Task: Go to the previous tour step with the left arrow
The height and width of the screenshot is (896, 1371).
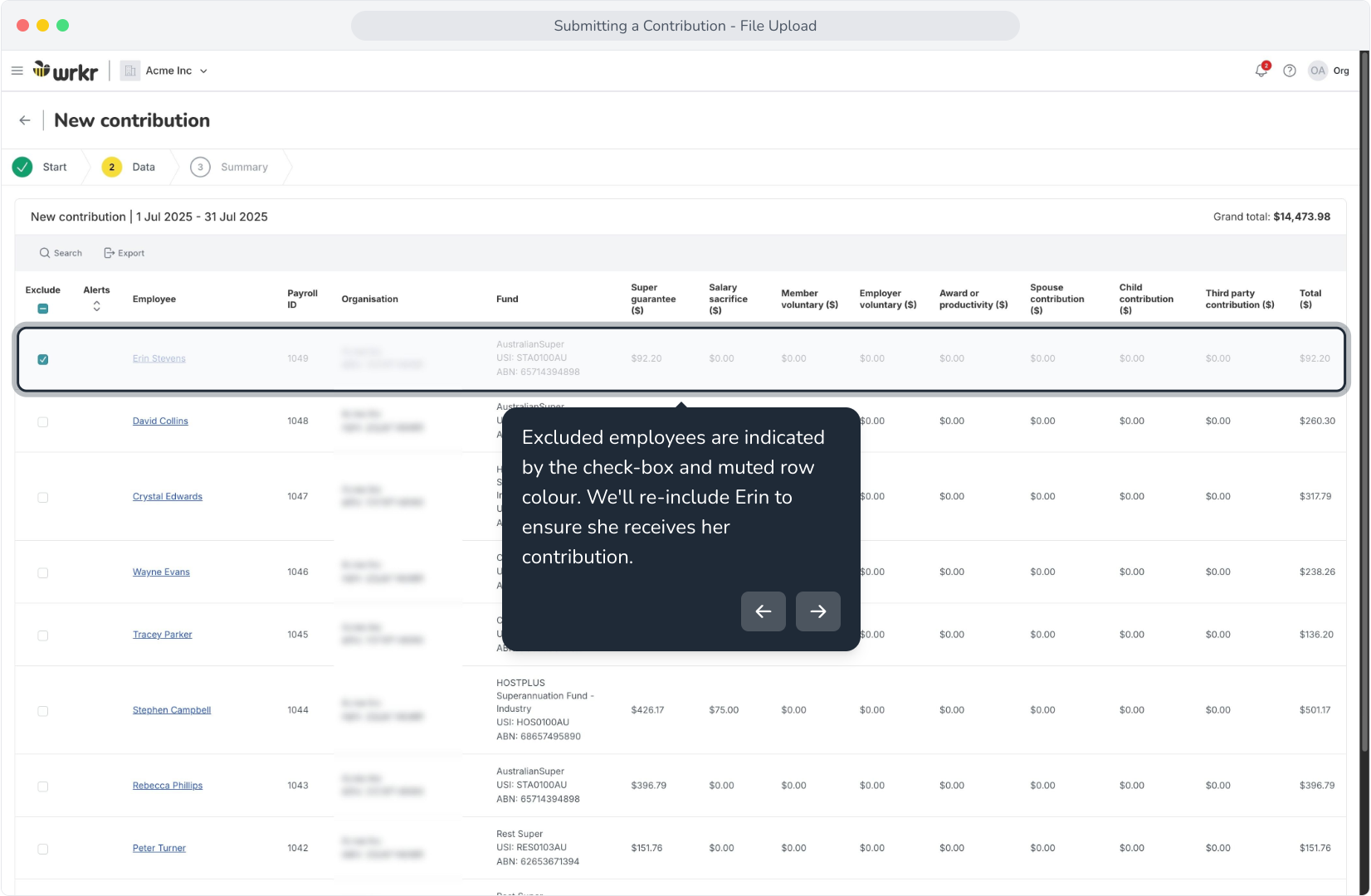Action: tap(764, 611)
